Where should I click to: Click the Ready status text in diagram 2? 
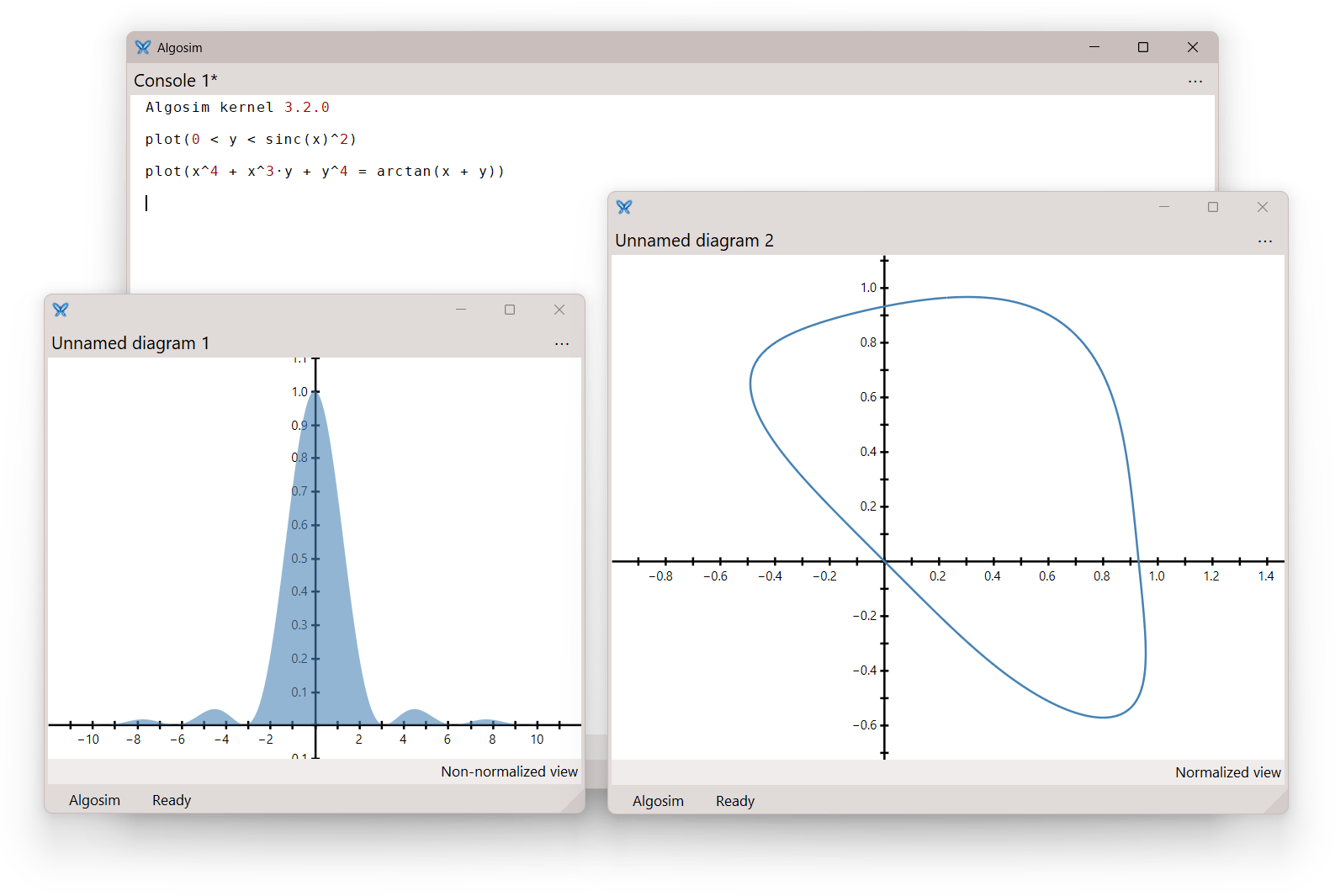tap(734, 801)
